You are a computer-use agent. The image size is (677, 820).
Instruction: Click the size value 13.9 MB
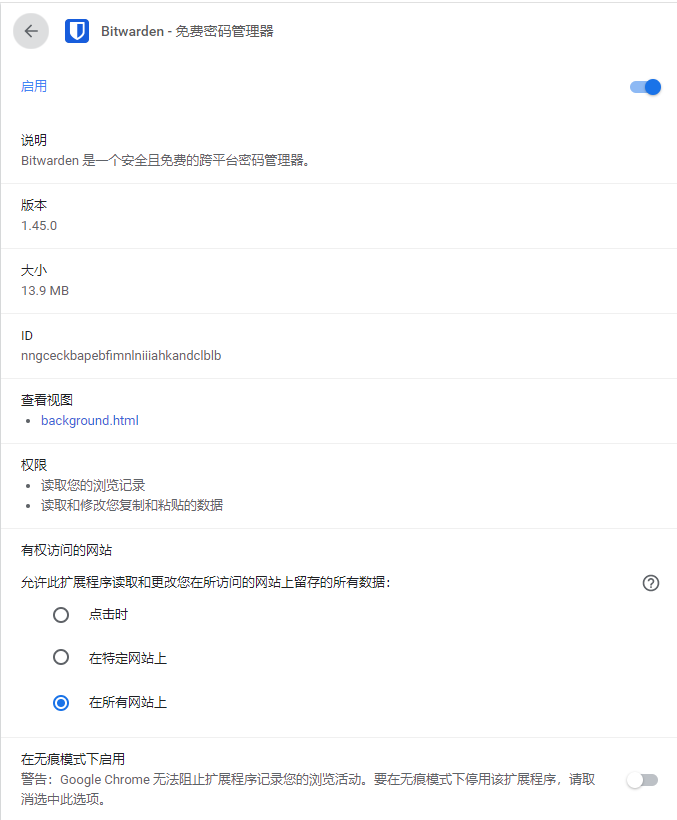[x=44, y=291]
